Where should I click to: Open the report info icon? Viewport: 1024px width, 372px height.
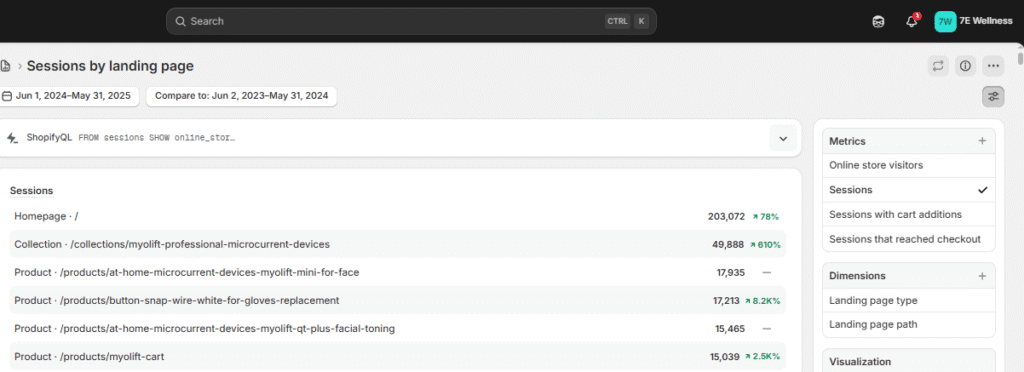pyautogui.click(x=966, y=65)
